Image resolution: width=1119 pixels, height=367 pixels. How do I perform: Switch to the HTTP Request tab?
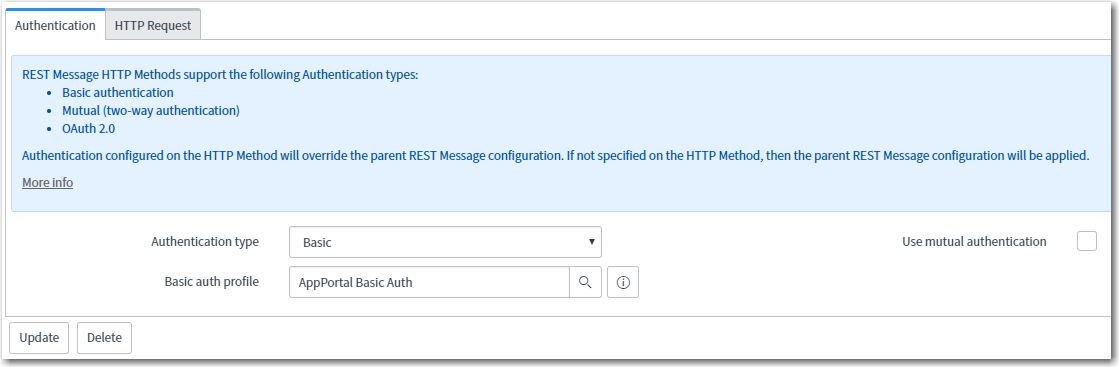(x=153, y=25)
